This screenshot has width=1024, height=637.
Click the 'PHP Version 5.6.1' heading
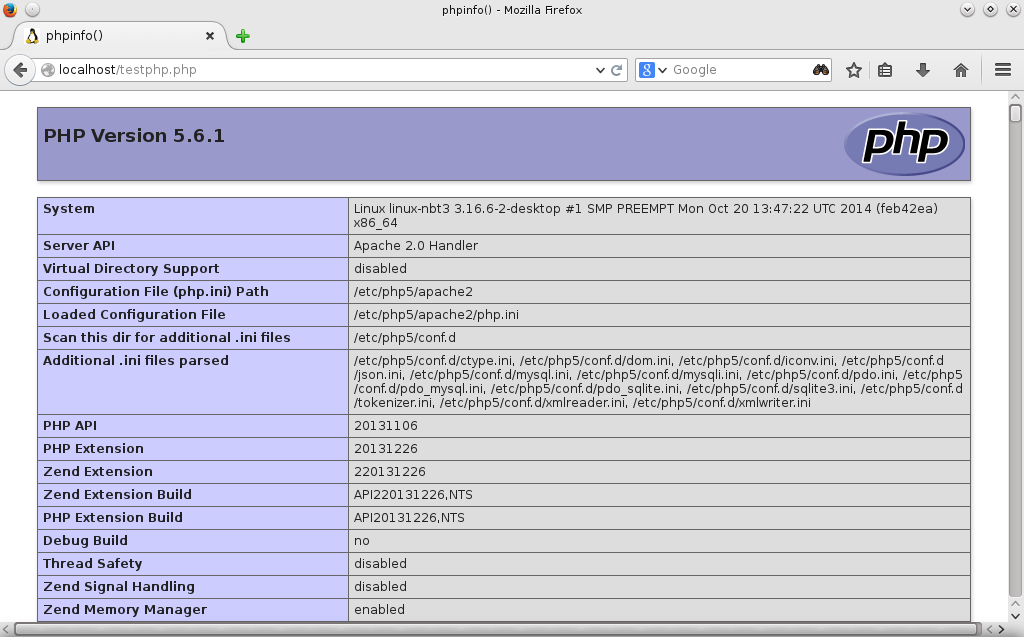tap(134, 136)
